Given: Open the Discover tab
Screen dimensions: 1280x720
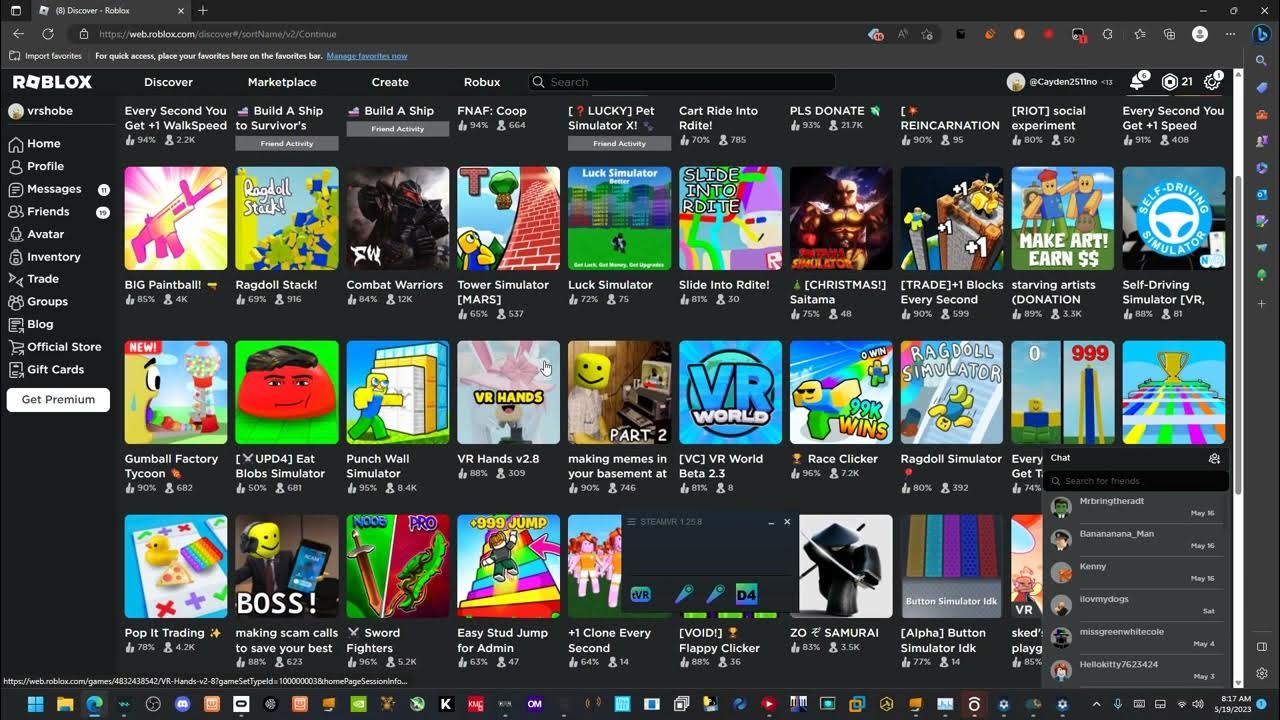Looking at the screenshot, I should coord(168,82).
